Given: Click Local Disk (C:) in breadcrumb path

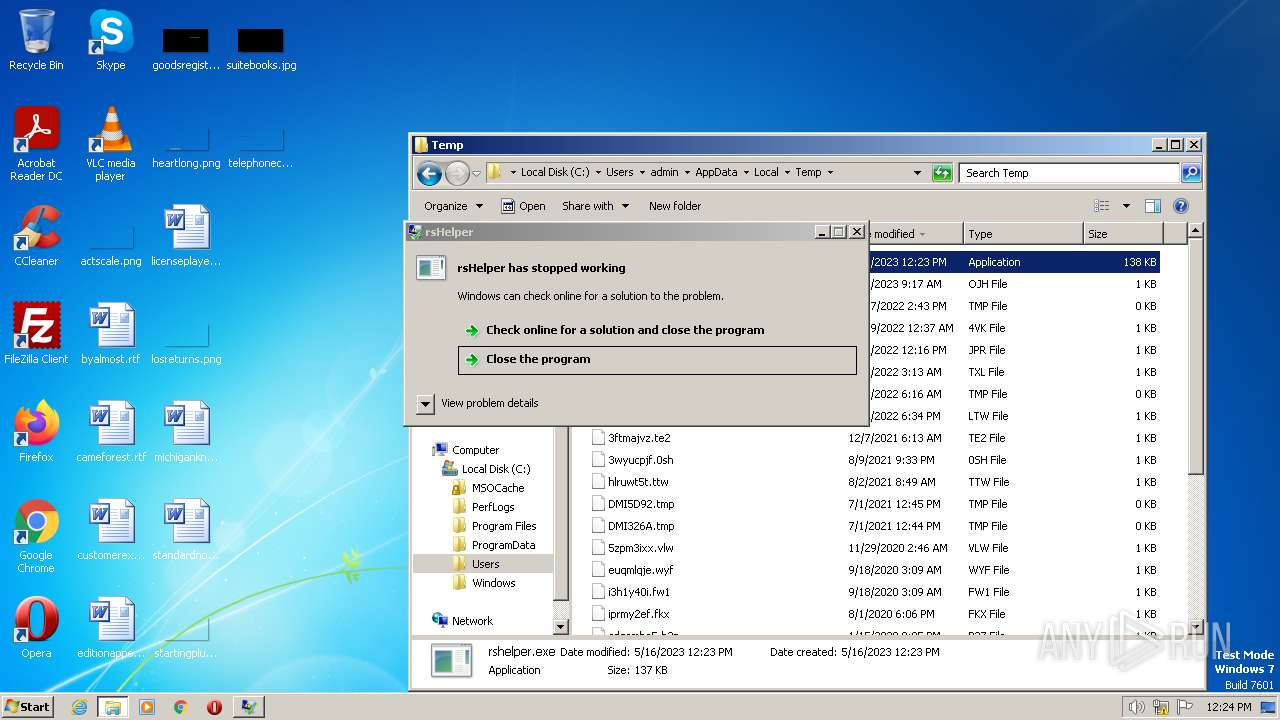Looking at the screenshot, I should pyautogui.click(x=554, y=173).
